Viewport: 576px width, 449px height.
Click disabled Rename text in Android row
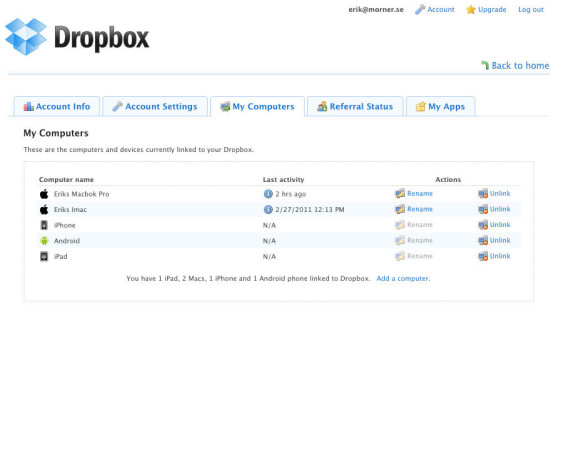pyautogui.click(x=420, y=240)
